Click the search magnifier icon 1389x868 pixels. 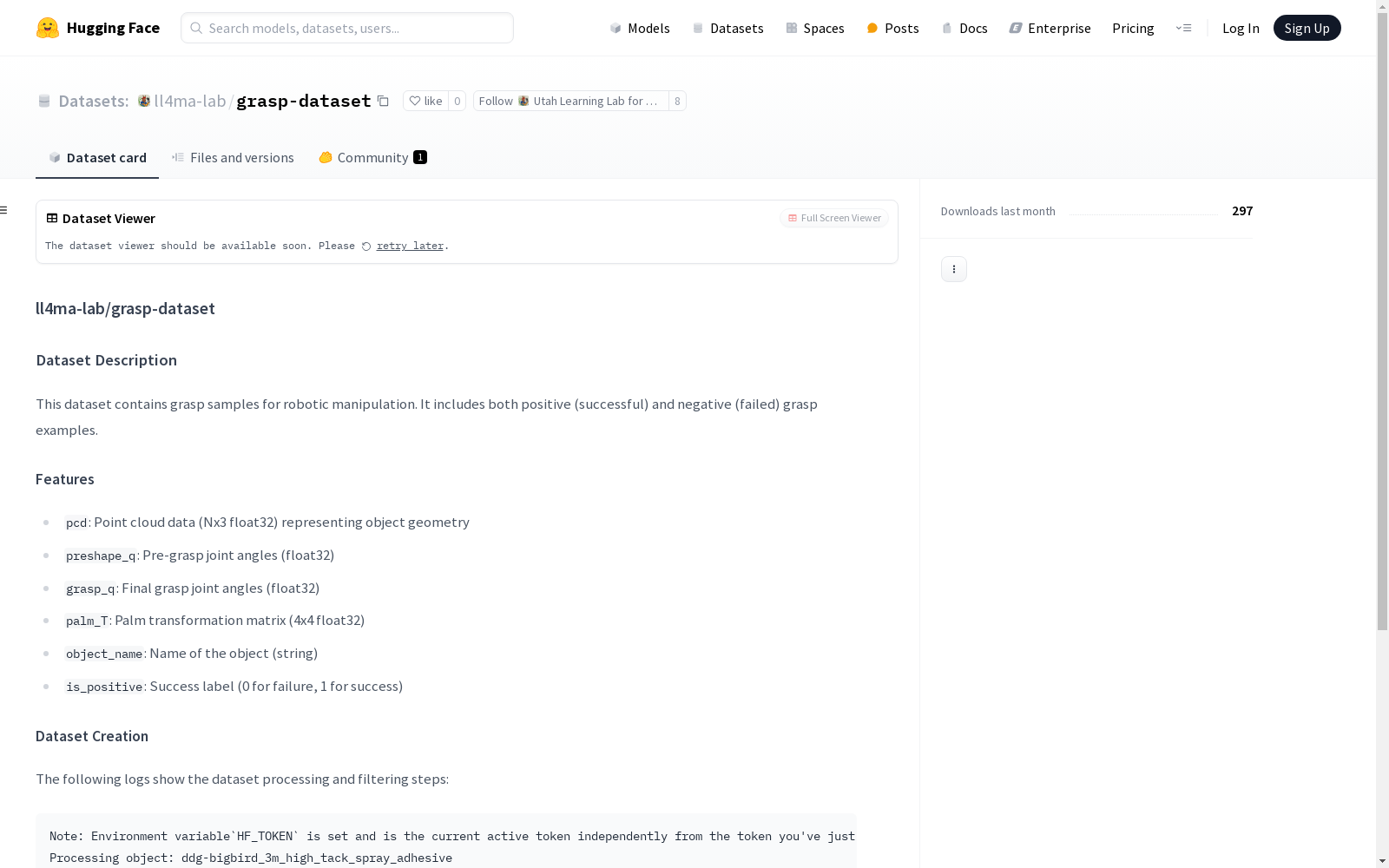(196, 28)
